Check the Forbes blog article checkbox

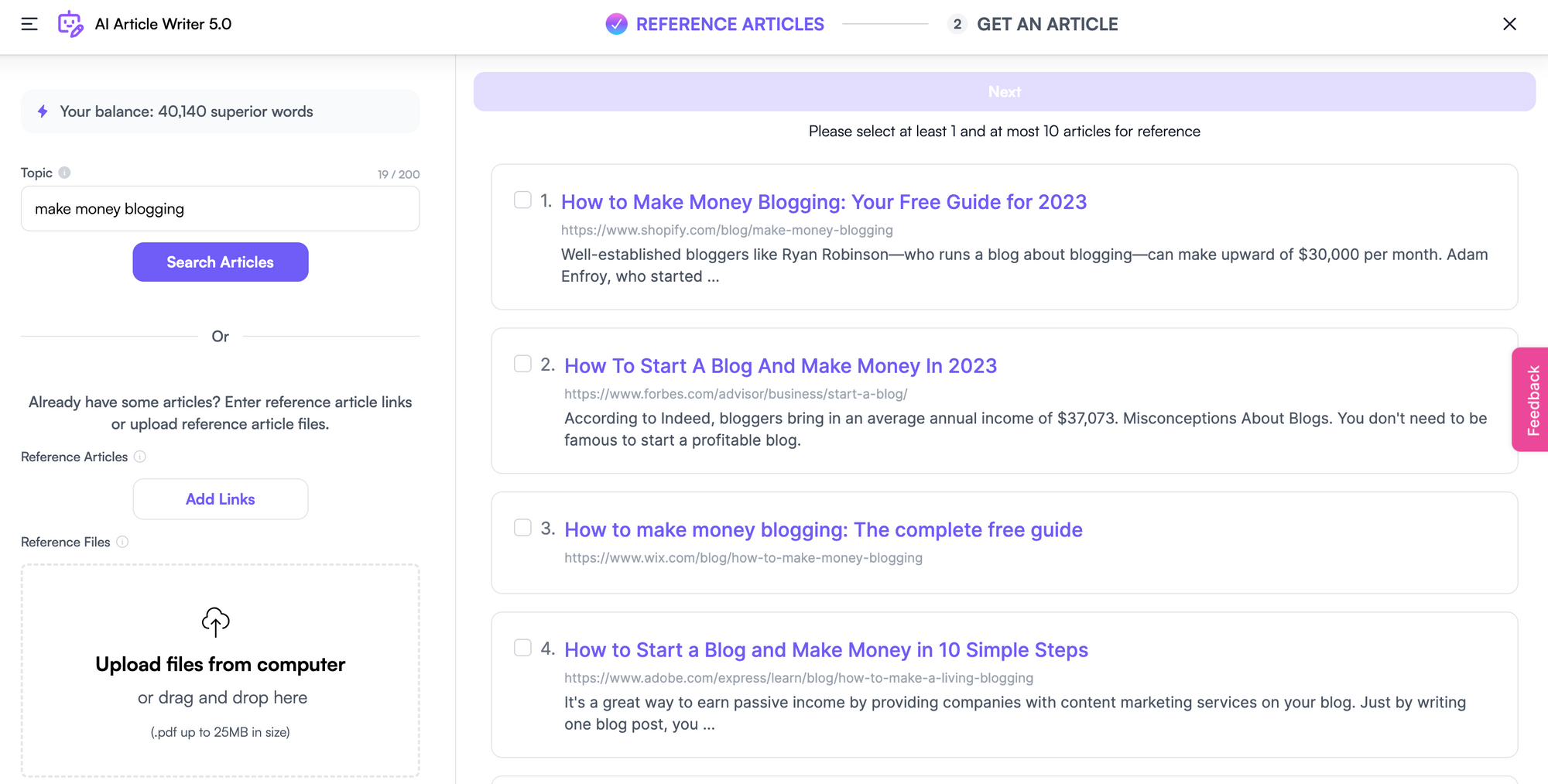click(x=522, y=363)
